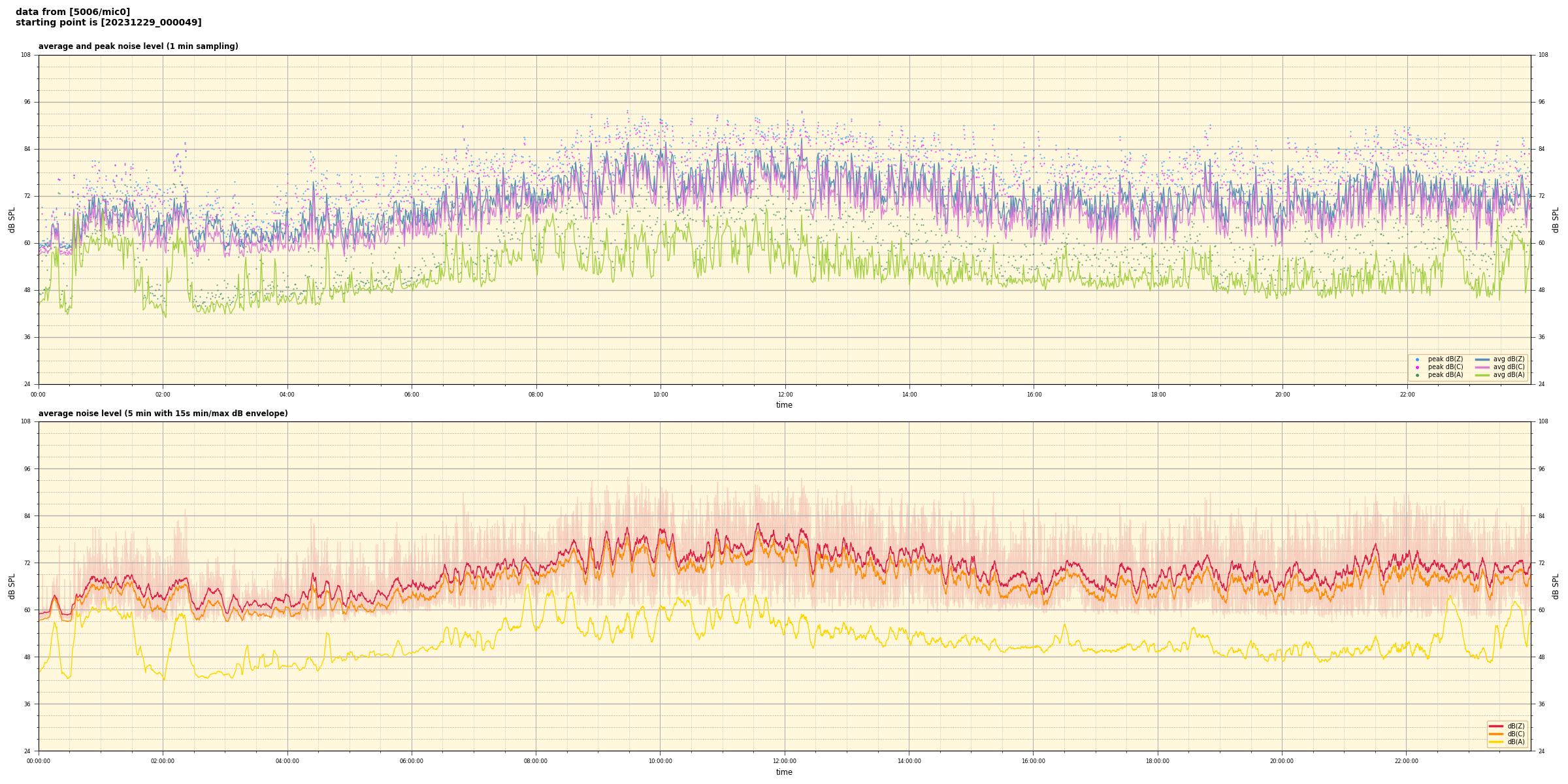The height and width of the screenshot is (784, 1568).
Task: Click the left 'dB SPL' label of bottom chart
Action: (x=12, y=586)
